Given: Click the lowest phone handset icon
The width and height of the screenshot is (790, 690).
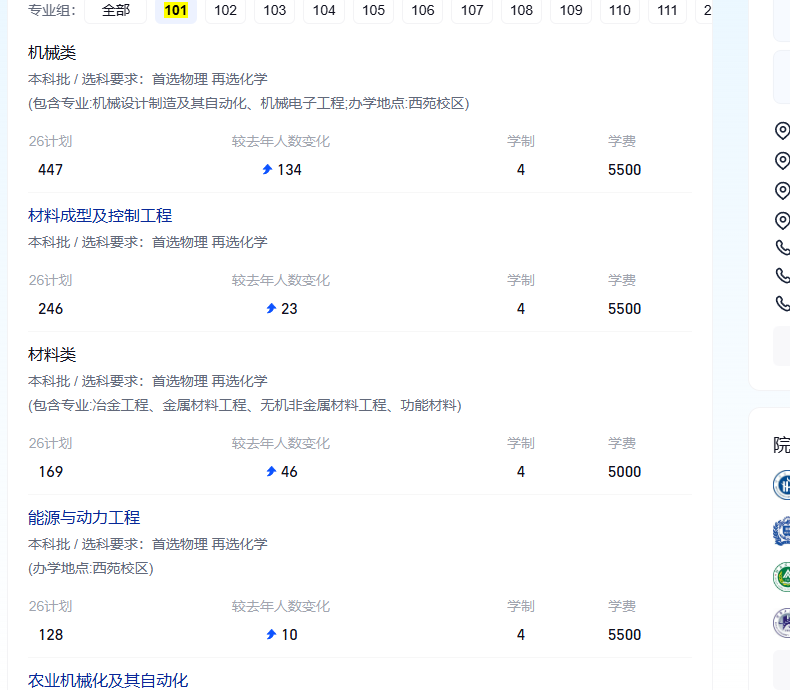Looking at the screenshot, I should [782, 303].
